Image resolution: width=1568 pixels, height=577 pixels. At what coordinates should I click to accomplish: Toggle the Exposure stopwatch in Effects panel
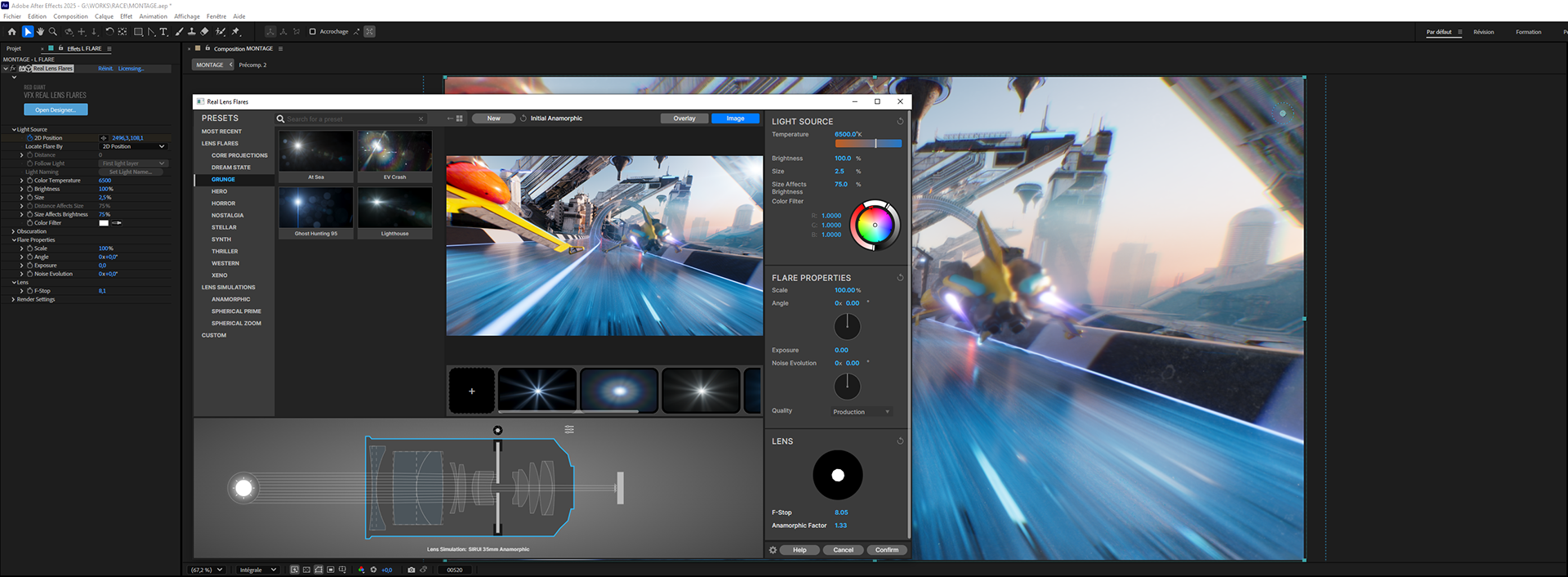pyautogui.click(x=30, y=266)
